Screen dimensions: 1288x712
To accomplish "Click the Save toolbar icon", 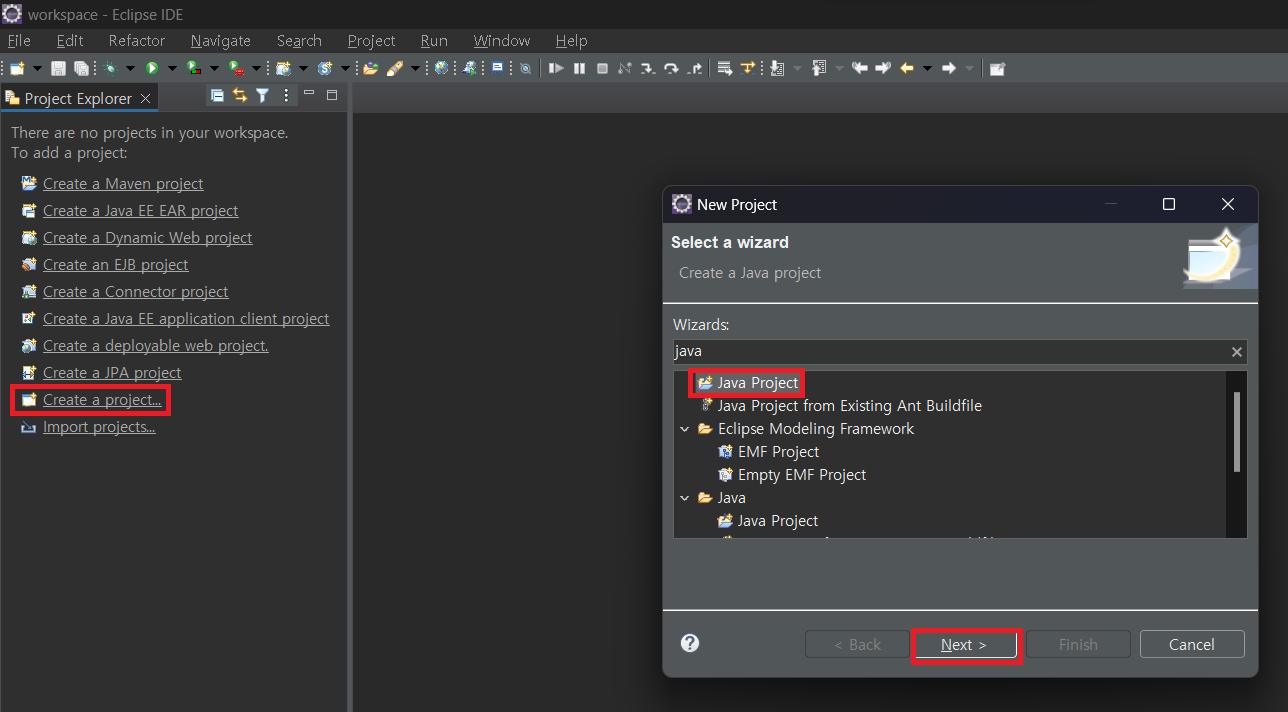I will coord(58,68).
